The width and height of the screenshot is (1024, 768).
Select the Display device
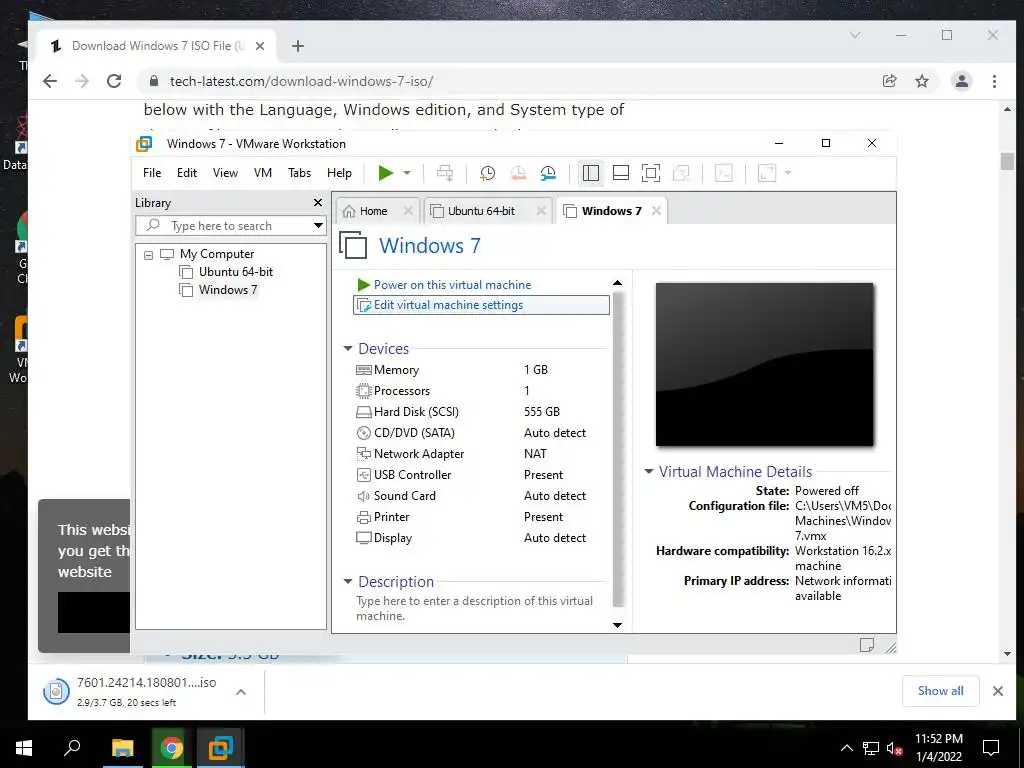pos(481,537)
